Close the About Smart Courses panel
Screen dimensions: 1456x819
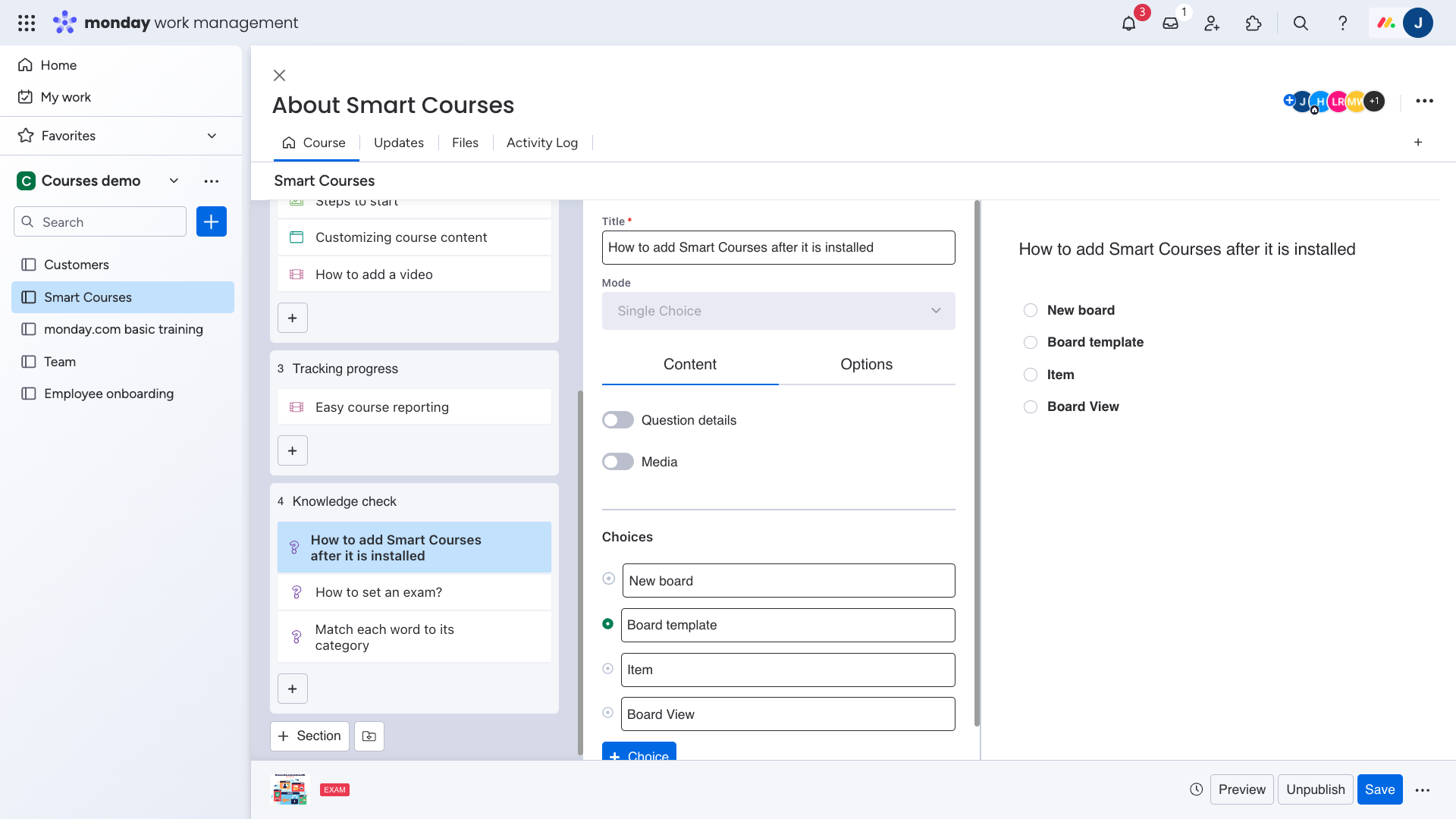(280, 75)
